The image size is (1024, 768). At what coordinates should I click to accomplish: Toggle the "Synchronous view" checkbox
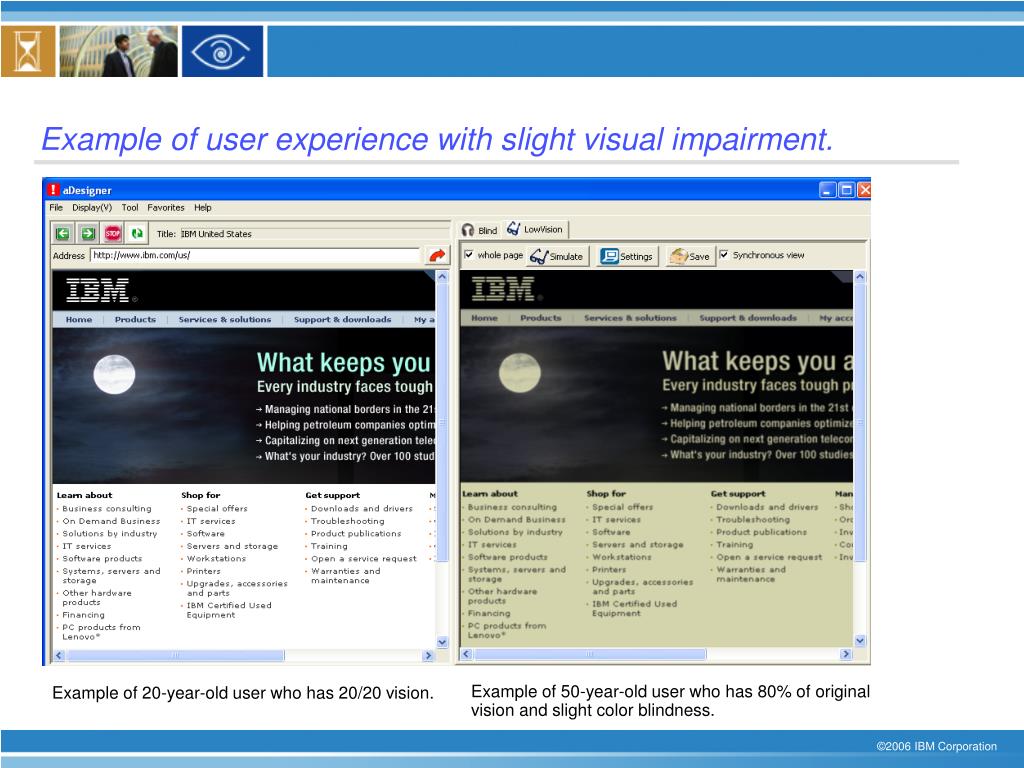pos(724,255)
